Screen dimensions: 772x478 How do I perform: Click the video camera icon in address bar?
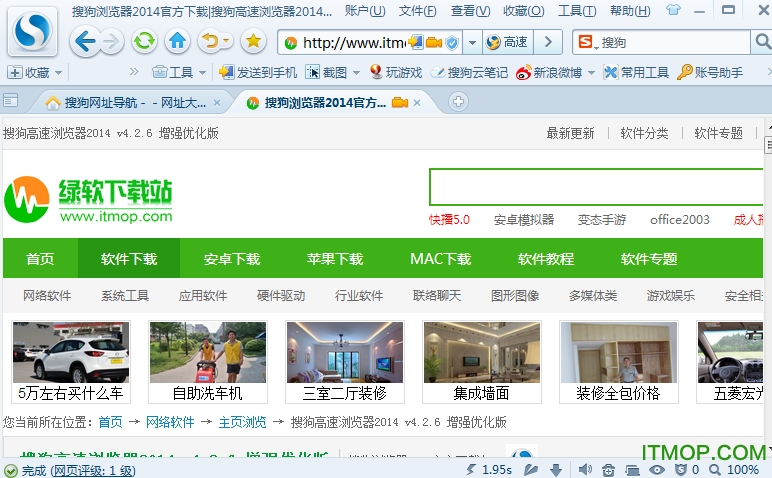tap(434, 43)
